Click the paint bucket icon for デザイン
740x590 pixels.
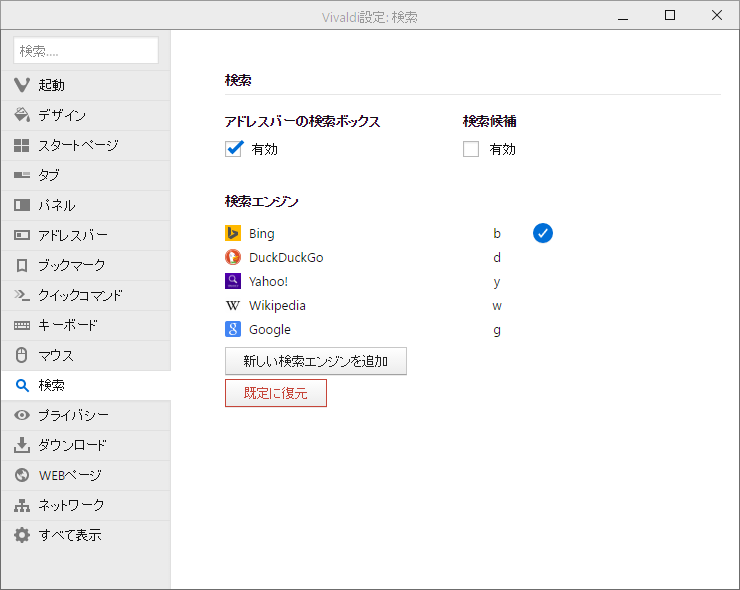click(22, 115)
